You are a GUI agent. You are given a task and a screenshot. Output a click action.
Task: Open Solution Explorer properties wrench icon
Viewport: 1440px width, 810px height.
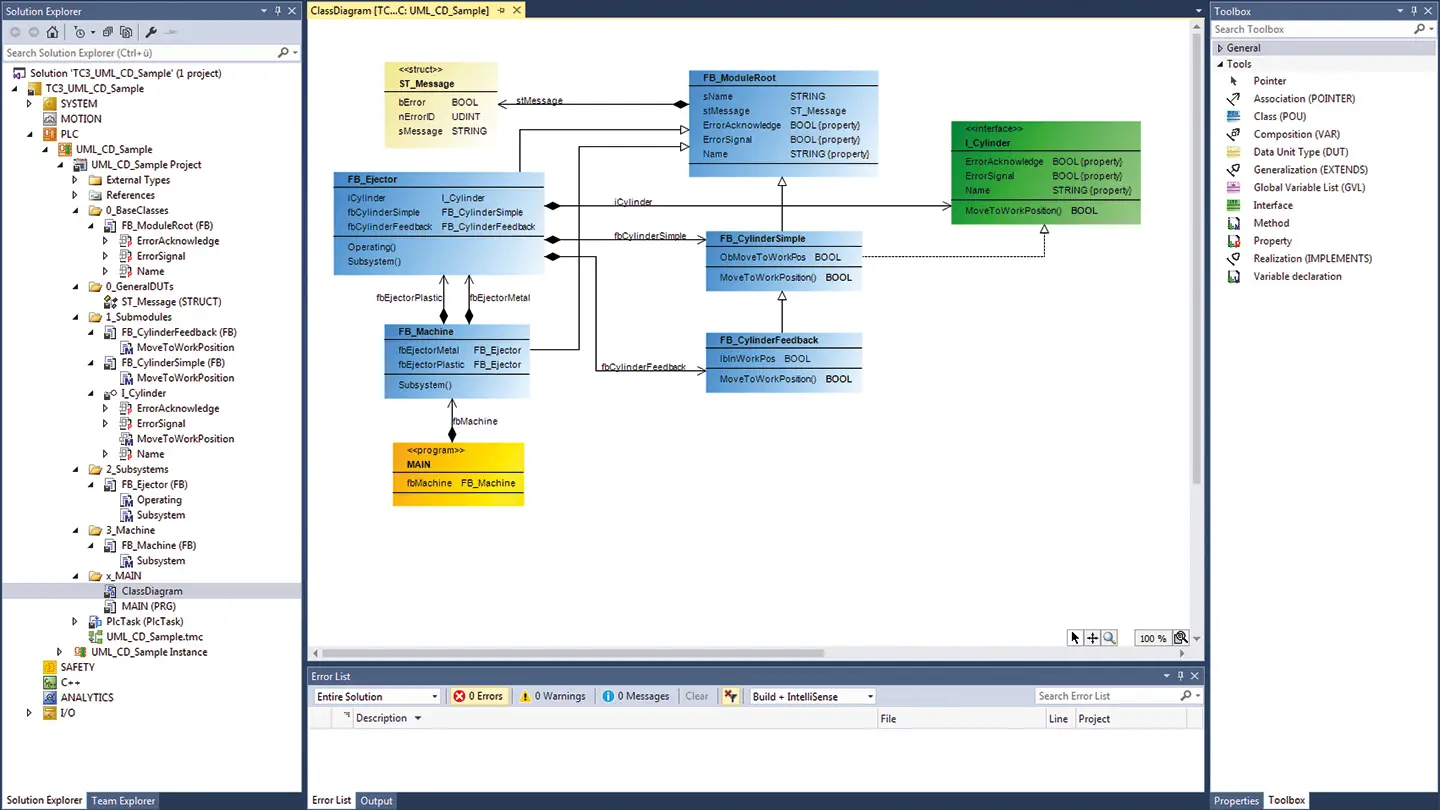point(151,32)
